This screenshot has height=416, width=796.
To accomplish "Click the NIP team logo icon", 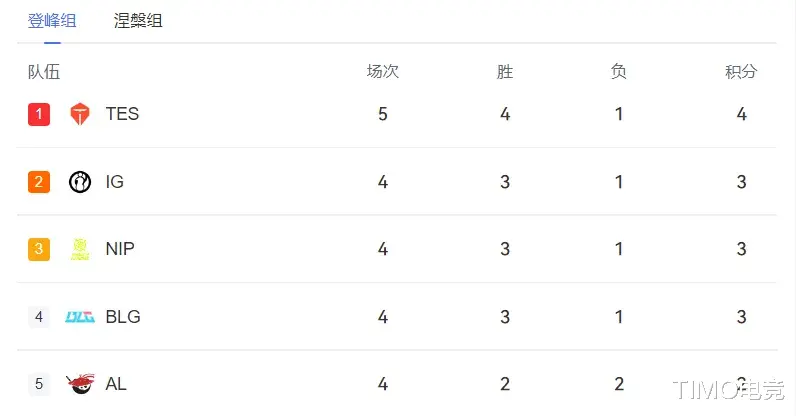I will [x=80, y=249].
